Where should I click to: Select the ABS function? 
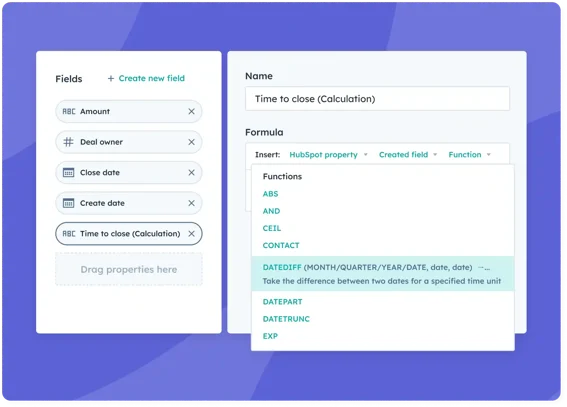tap(270, 194)
